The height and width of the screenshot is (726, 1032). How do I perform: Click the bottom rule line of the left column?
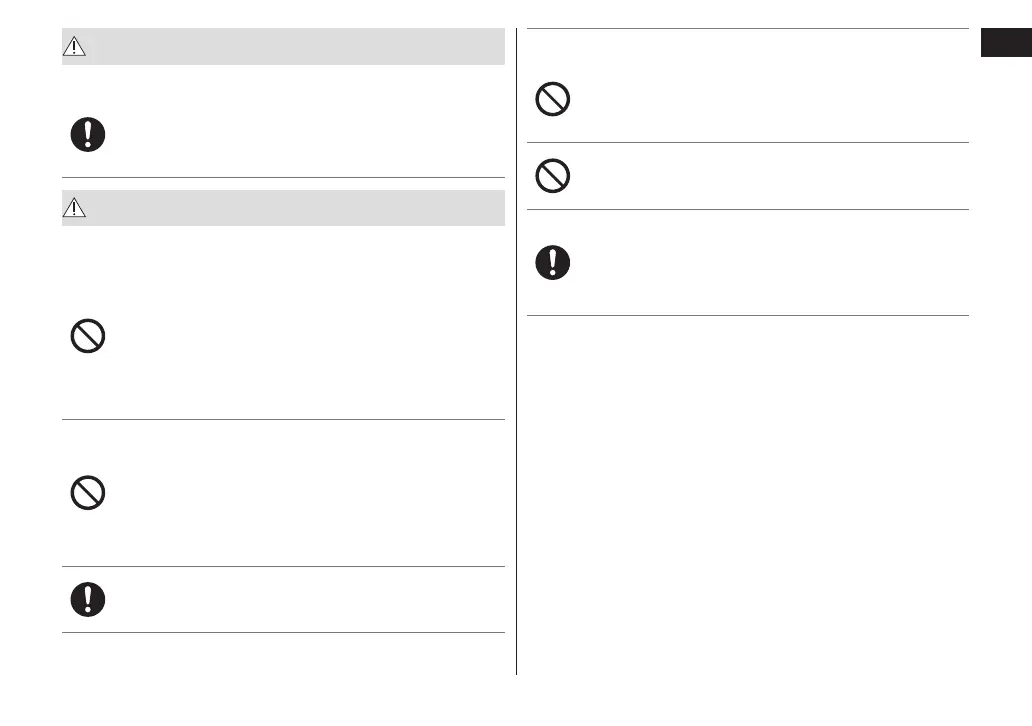point(283,632)
